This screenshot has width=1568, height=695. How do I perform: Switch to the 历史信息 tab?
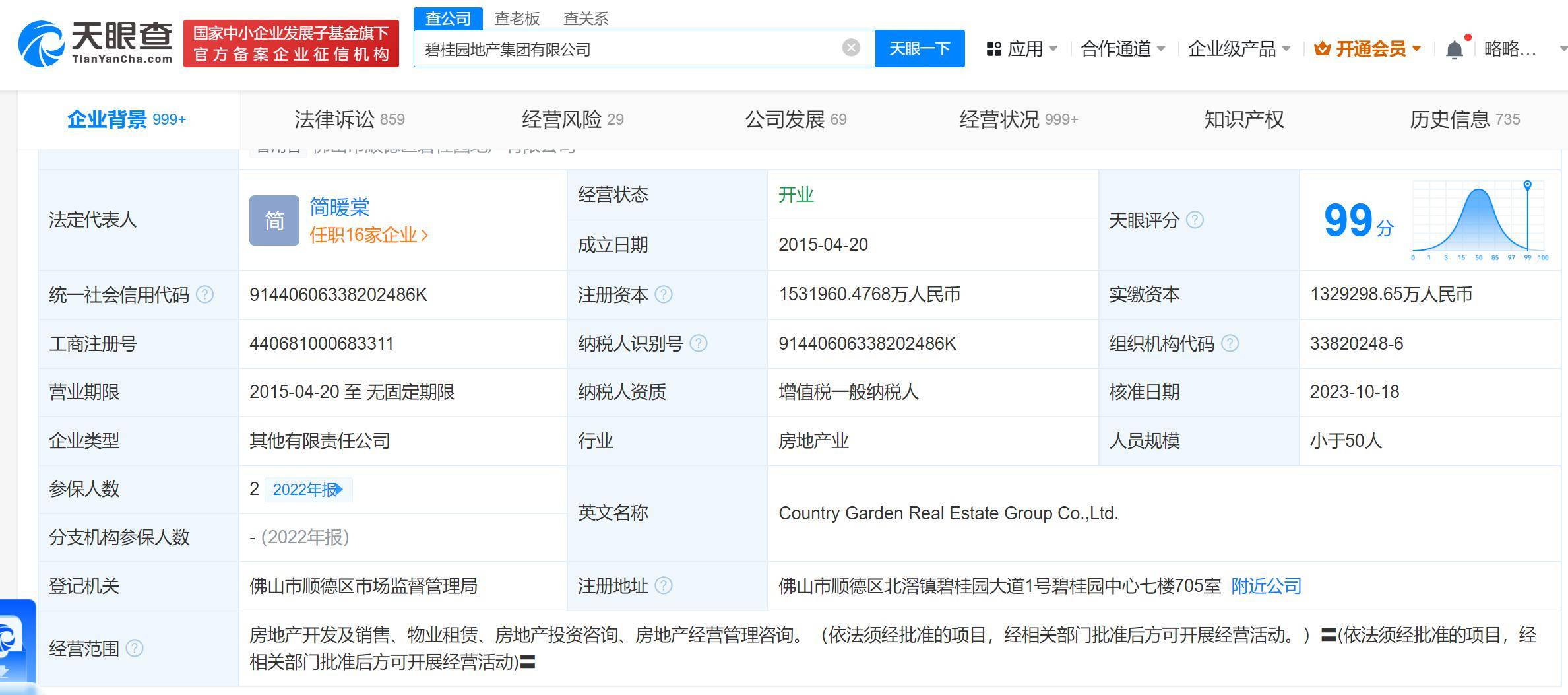1464,119
